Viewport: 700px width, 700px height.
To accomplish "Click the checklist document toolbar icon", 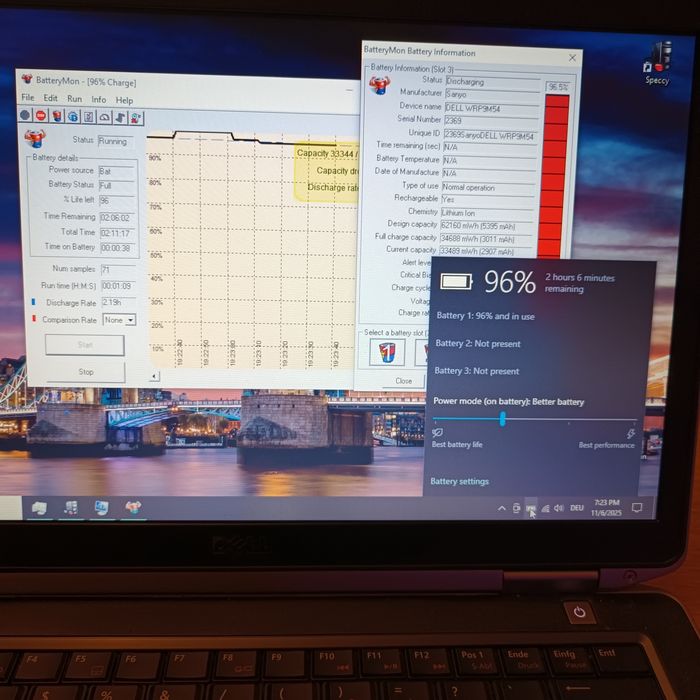I will point(89,117).
